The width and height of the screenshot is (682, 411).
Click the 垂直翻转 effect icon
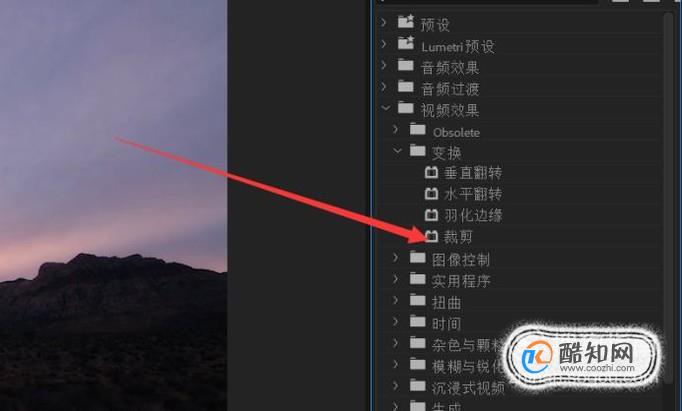[x=431, y=173]
